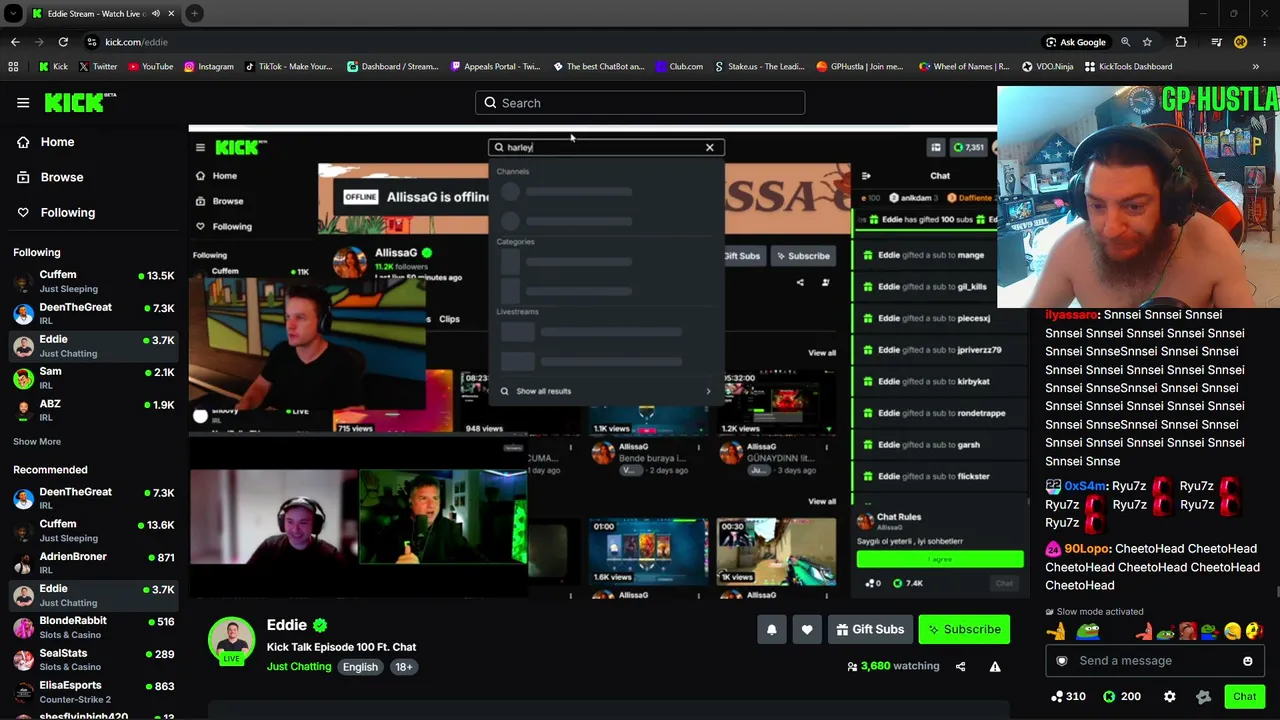Reload the page with the browser refresh icon
Viewport: 1280px width, 720px height.
click(x=63, y=42)
